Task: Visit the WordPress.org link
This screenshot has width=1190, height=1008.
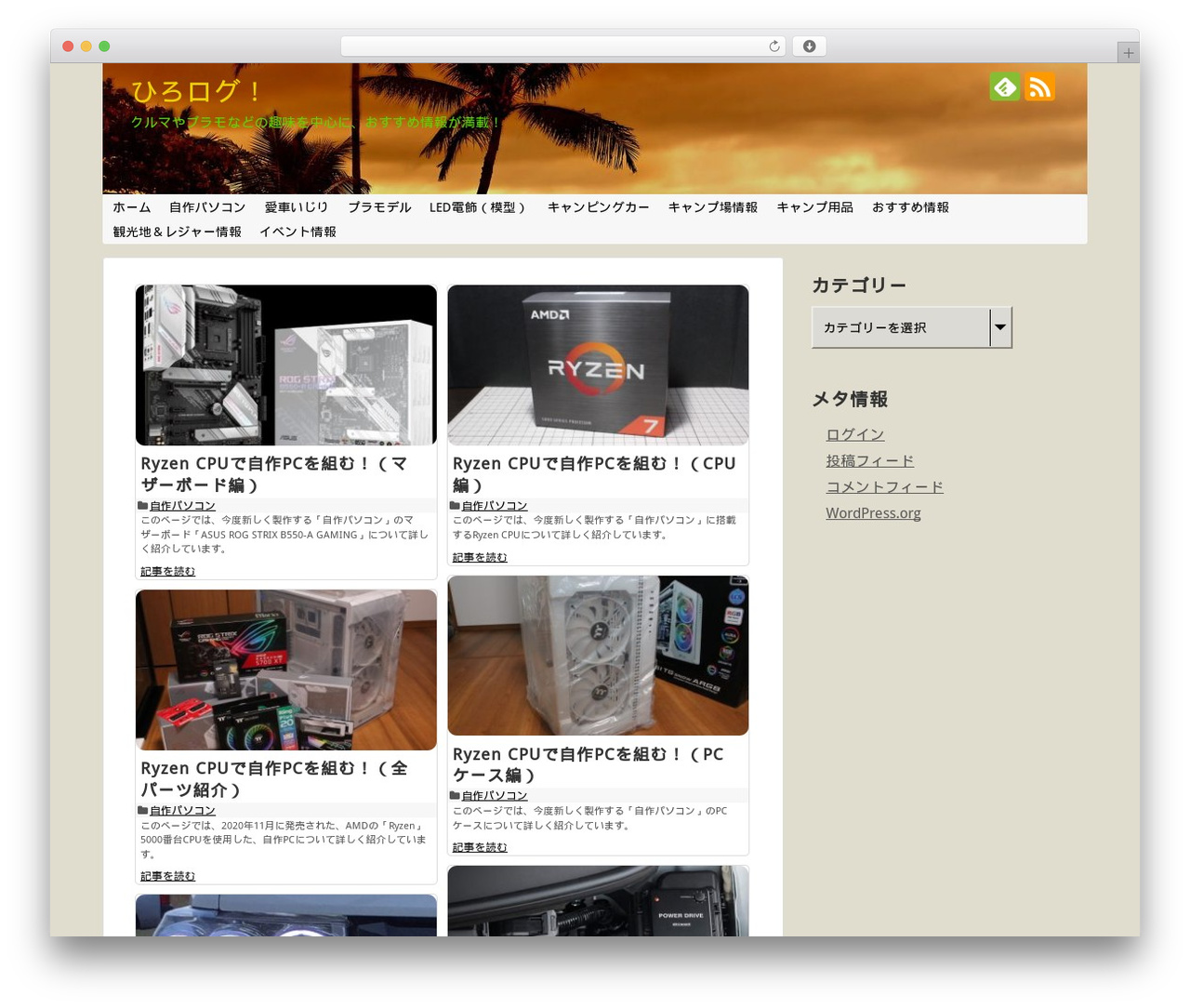Action: tap(874, 513)
